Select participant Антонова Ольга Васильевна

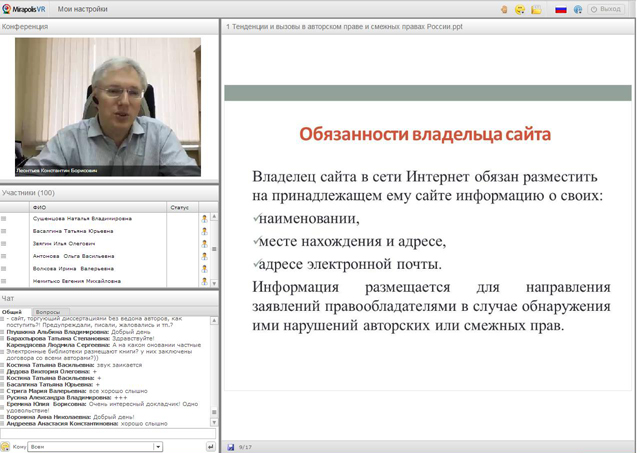click(73, 256)
